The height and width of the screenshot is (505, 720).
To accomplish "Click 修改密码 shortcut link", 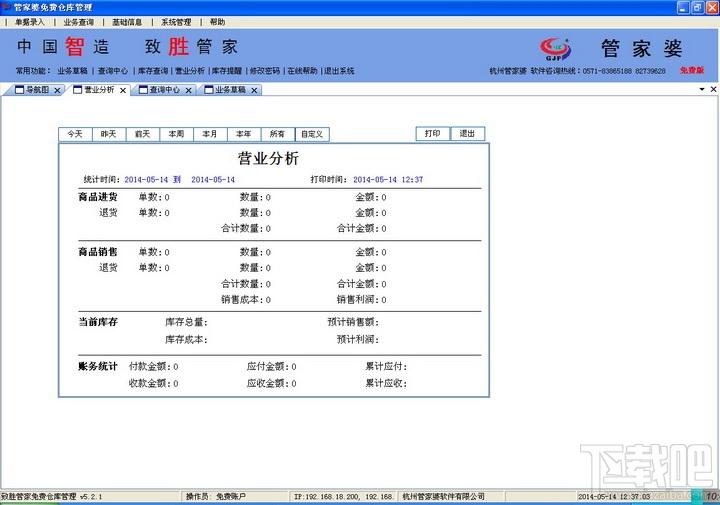I will coord(264,71).
